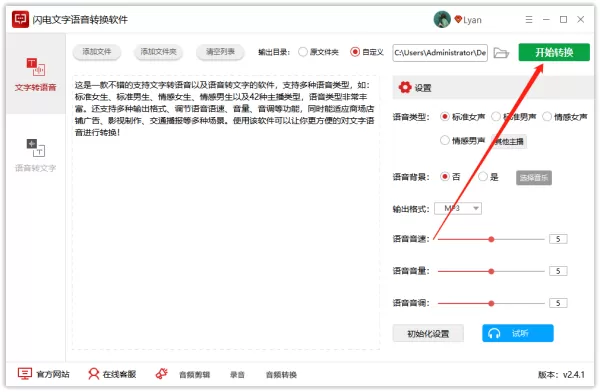The height and width of the screenshot is (392, 600).
Task: Click the 清空列表 button
Action: (x=220, y=52)
